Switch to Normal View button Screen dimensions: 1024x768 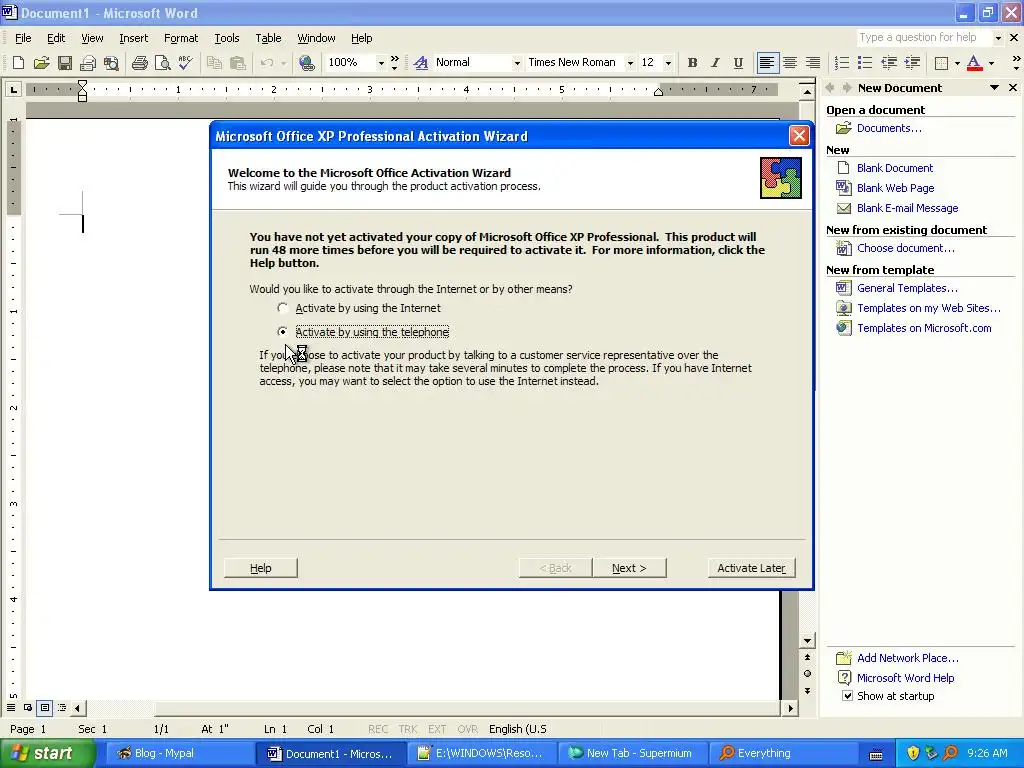pyautogui.click(x=11, y=707)
